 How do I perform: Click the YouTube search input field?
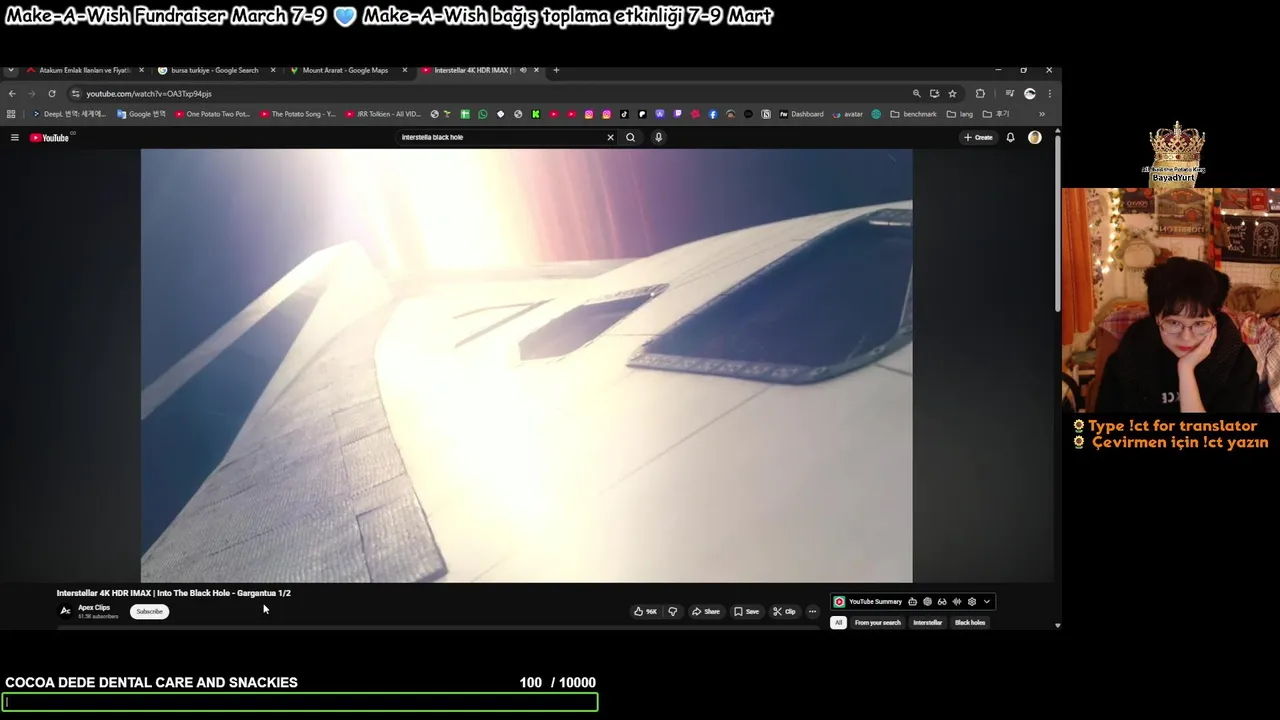click(500, 137)
